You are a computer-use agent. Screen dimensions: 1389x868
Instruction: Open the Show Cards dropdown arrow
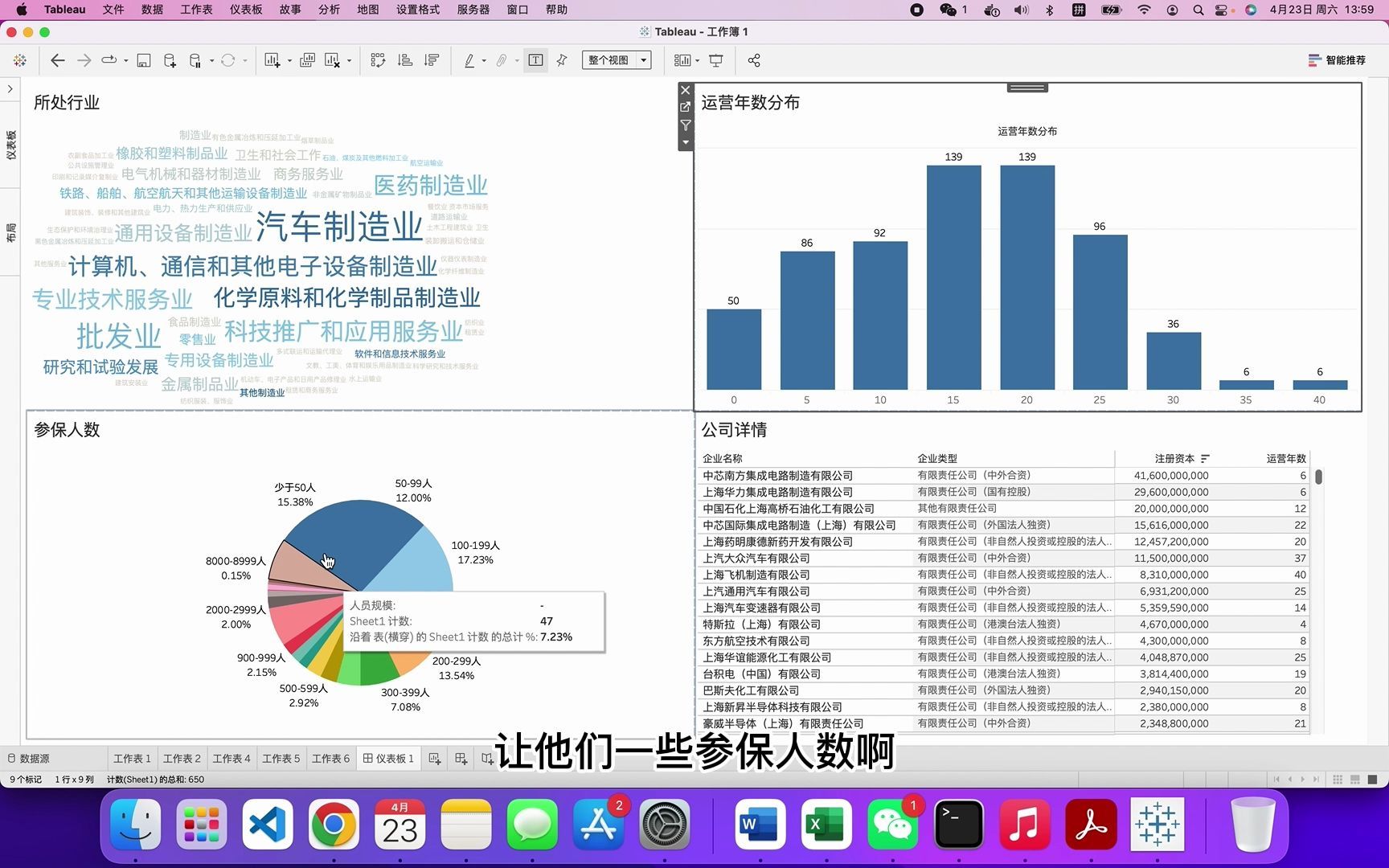click(696, 60)
